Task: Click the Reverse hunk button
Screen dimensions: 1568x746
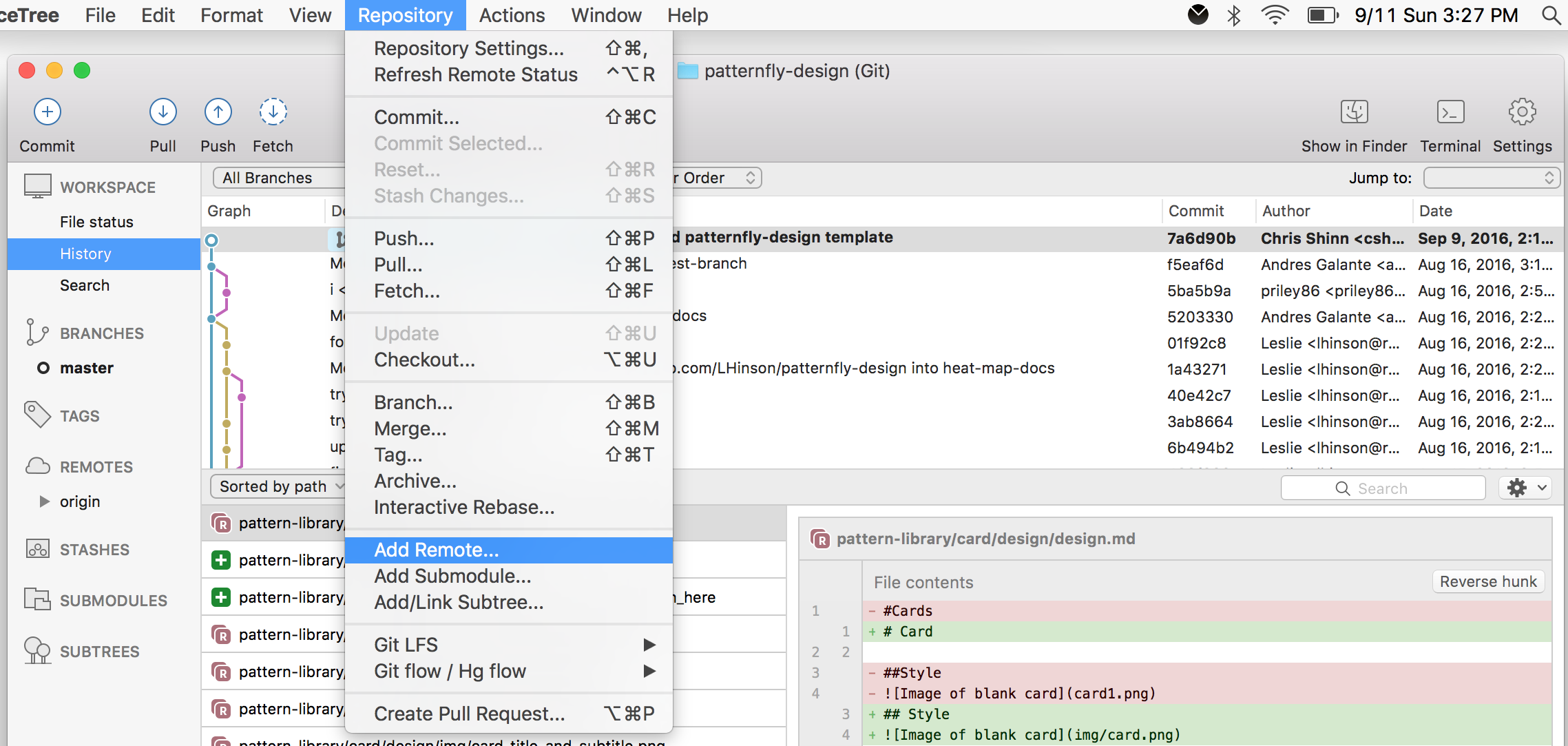Action: [1487, 581]
